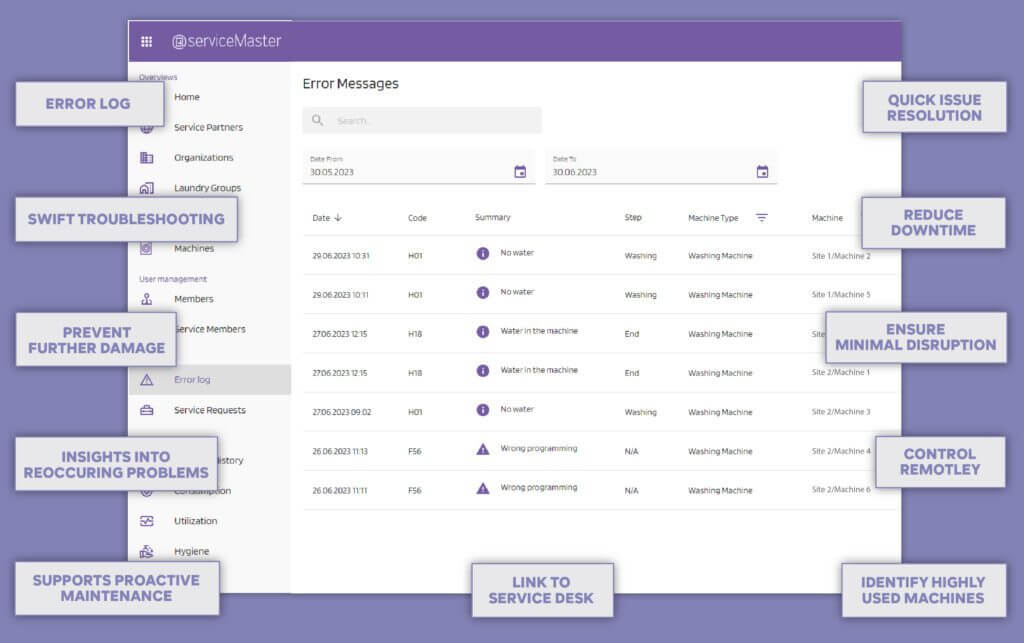1024x643 pixels.
Task: Focus the Search input field
Action: [x=422, y=120]
